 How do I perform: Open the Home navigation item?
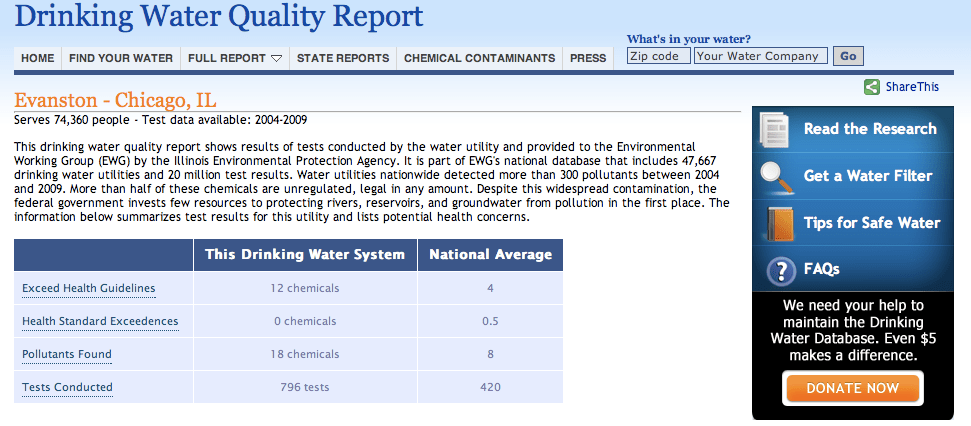click(x=38, y=58)
